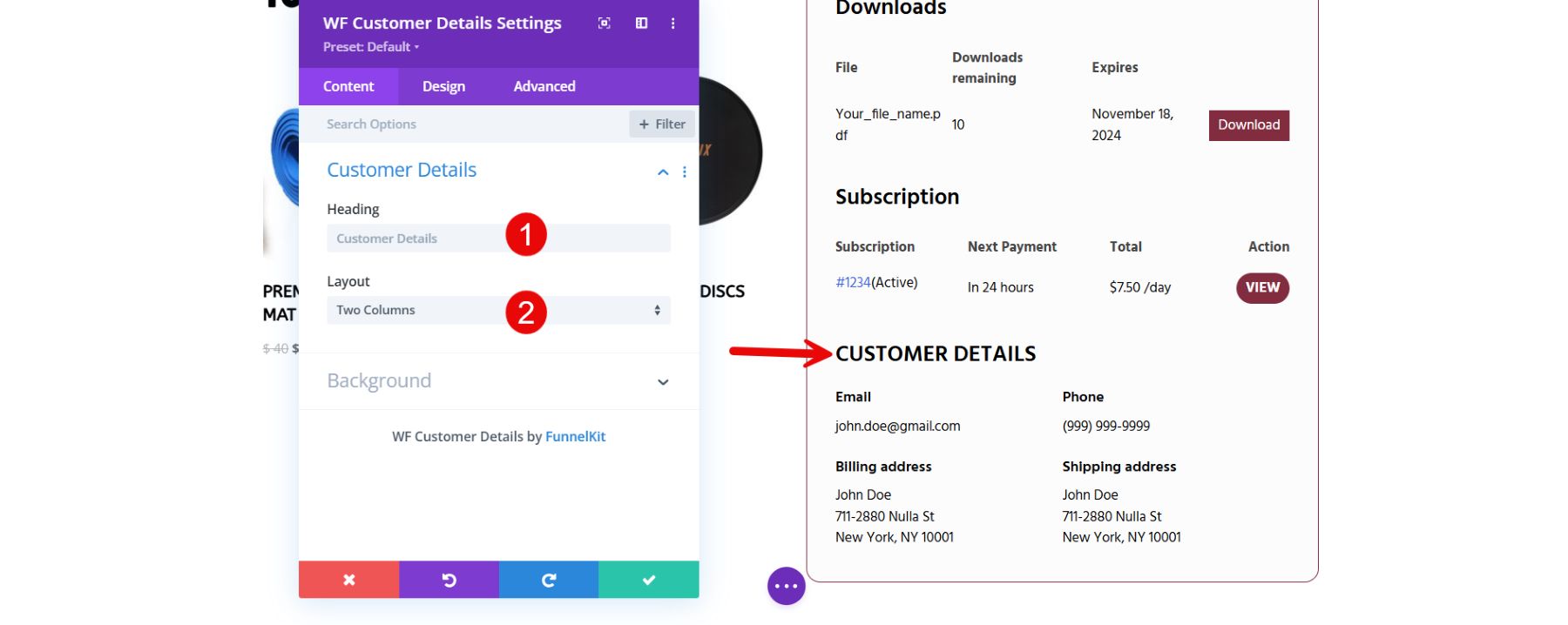This screenshot has height=625, width=1568.
Task: Click the Download button
Action: 1249,125
